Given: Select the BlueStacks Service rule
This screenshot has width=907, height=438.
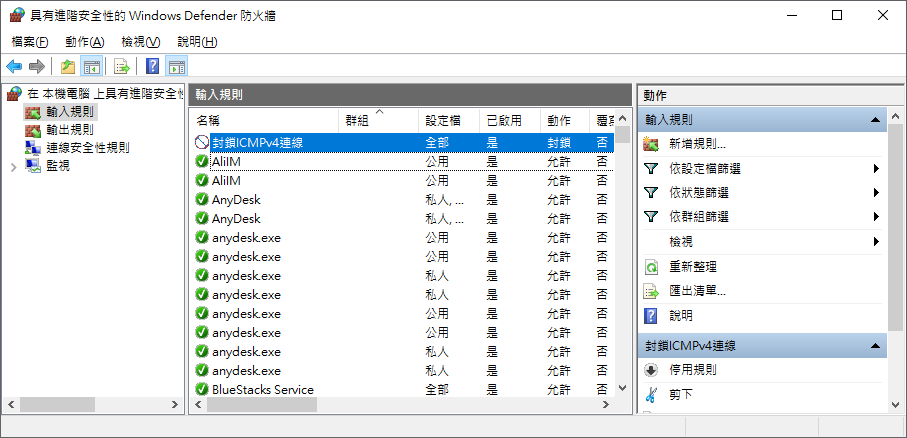Looking at the screenshot, I should pyautogui.click(x=403, y=389).
